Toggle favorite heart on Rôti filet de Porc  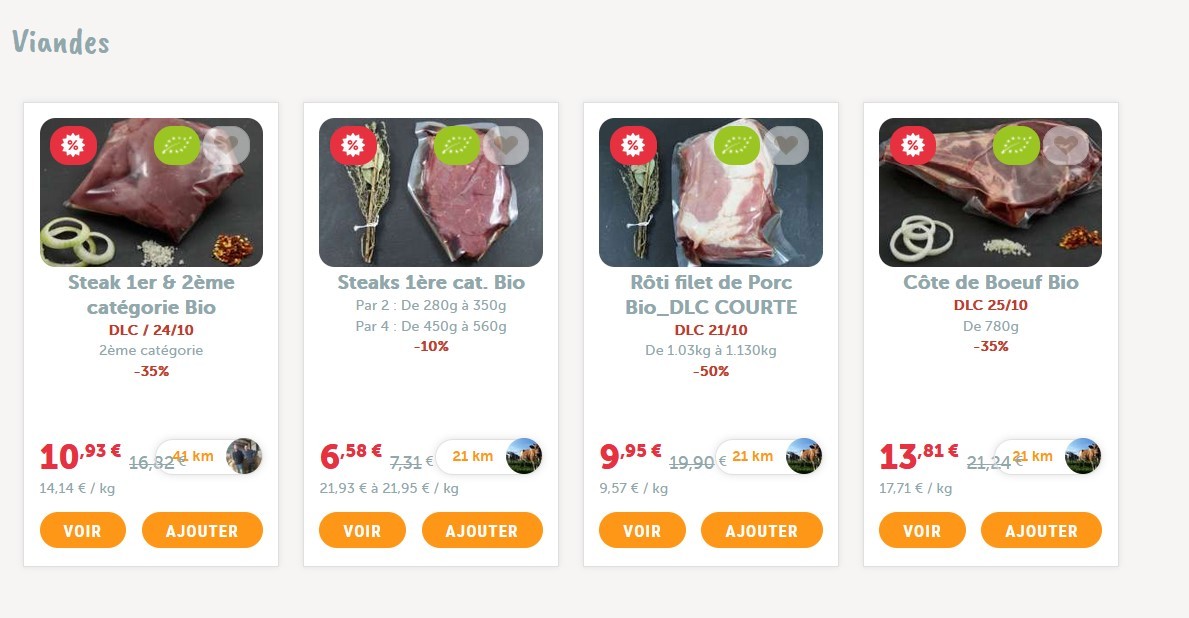(786, 145)
